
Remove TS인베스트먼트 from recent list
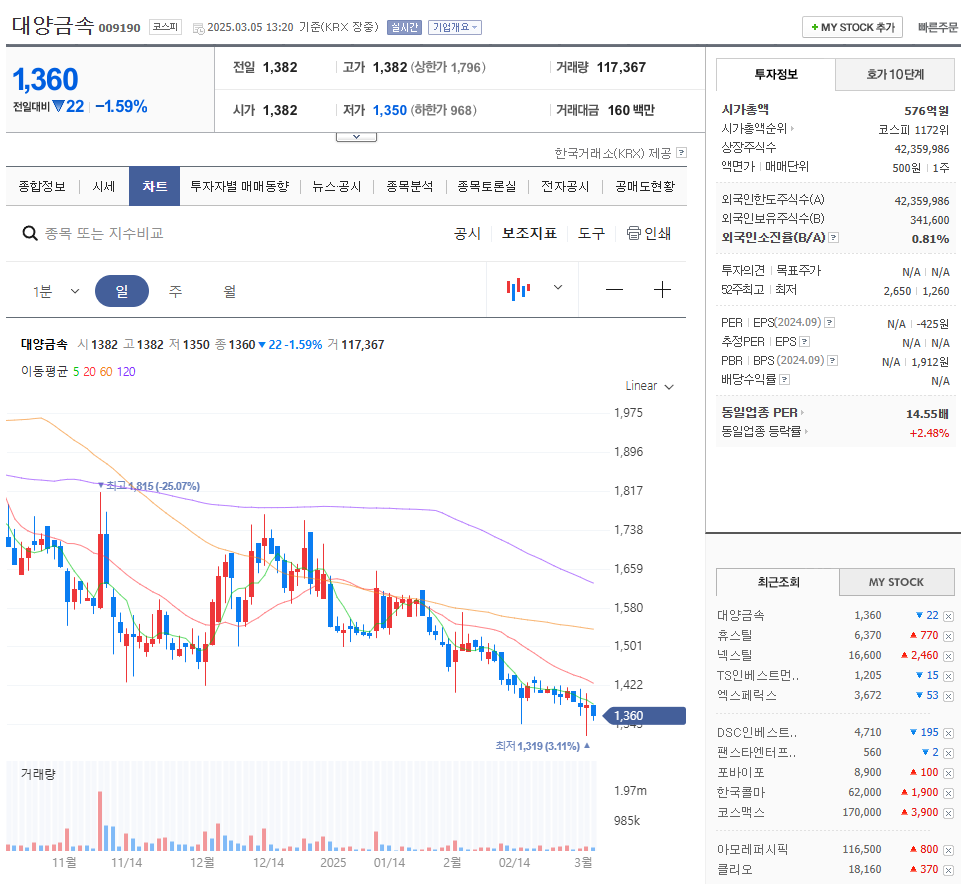pos(948,676)
